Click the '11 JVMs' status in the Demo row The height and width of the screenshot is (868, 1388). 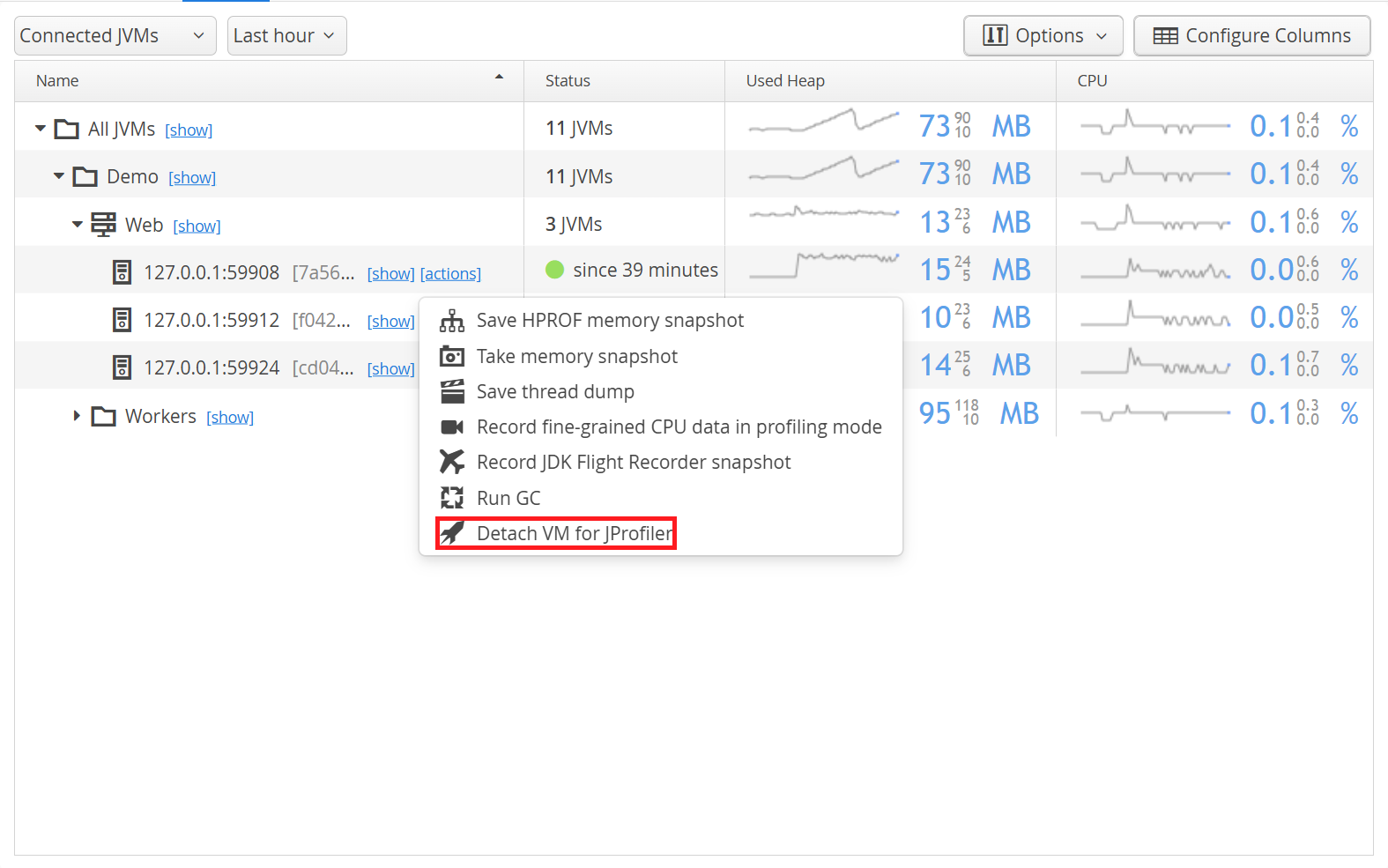coord(579,176)
